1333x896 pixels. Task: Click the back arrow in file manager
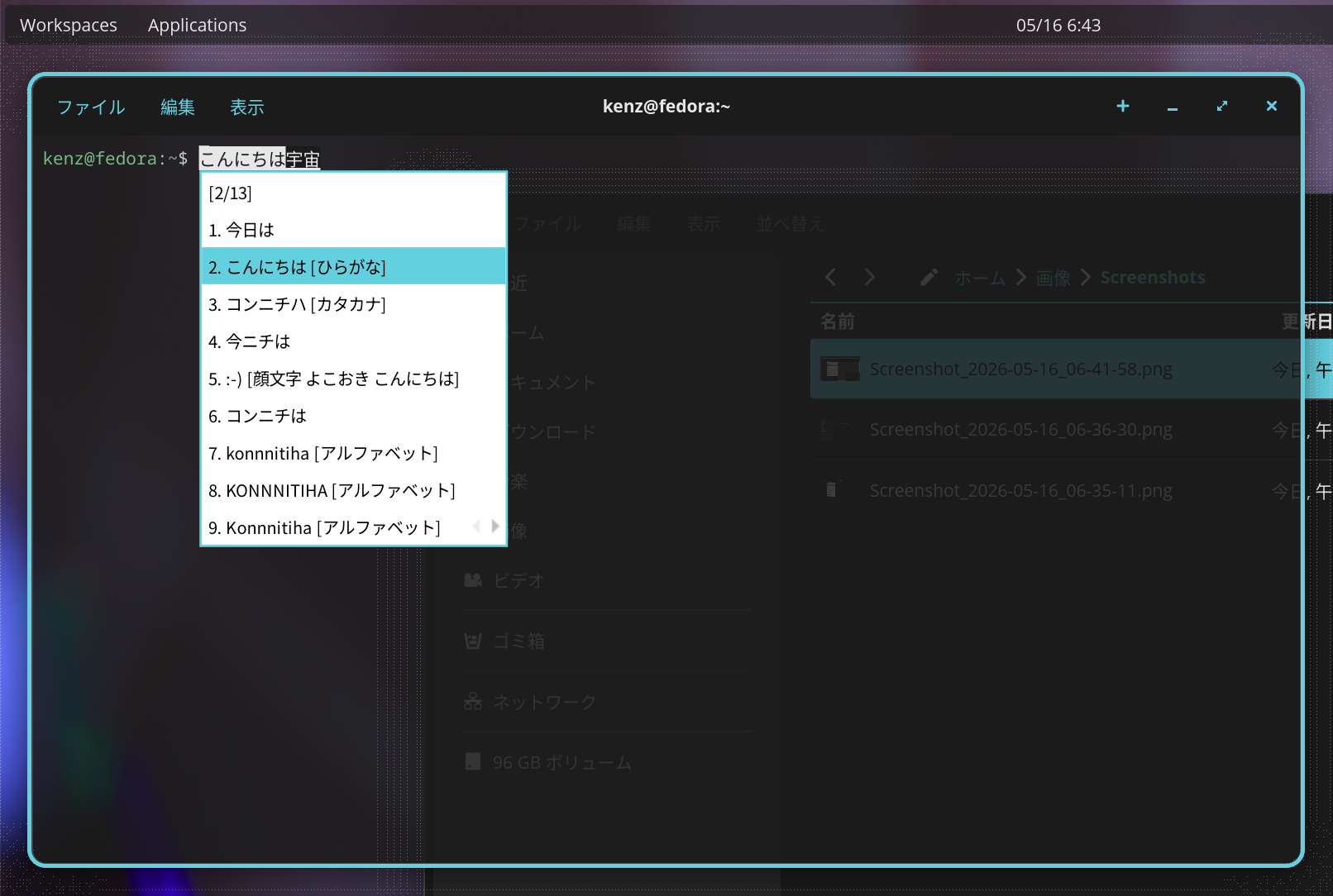(x=830, y=277)
